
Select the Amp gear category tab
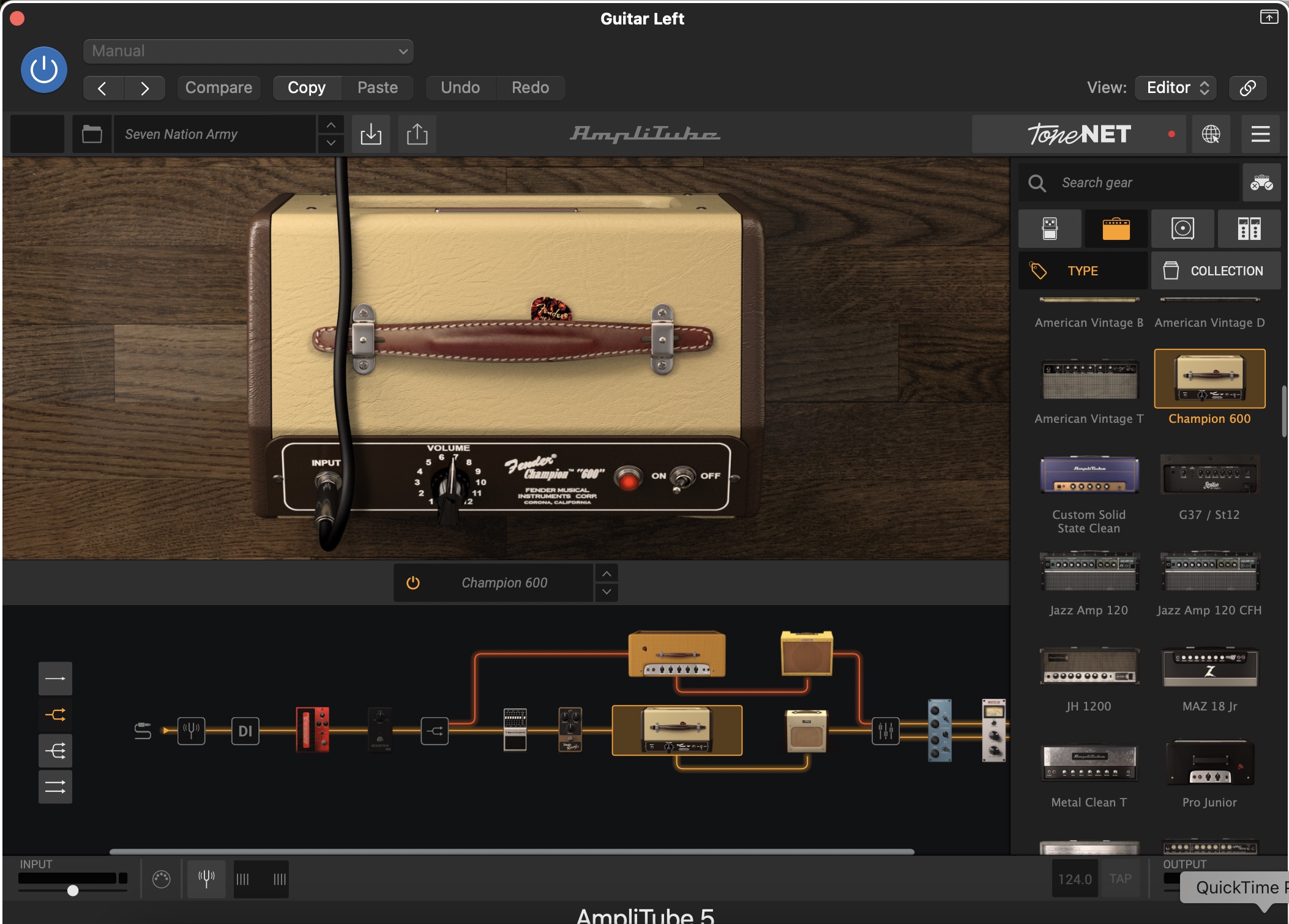point(1116,229)
